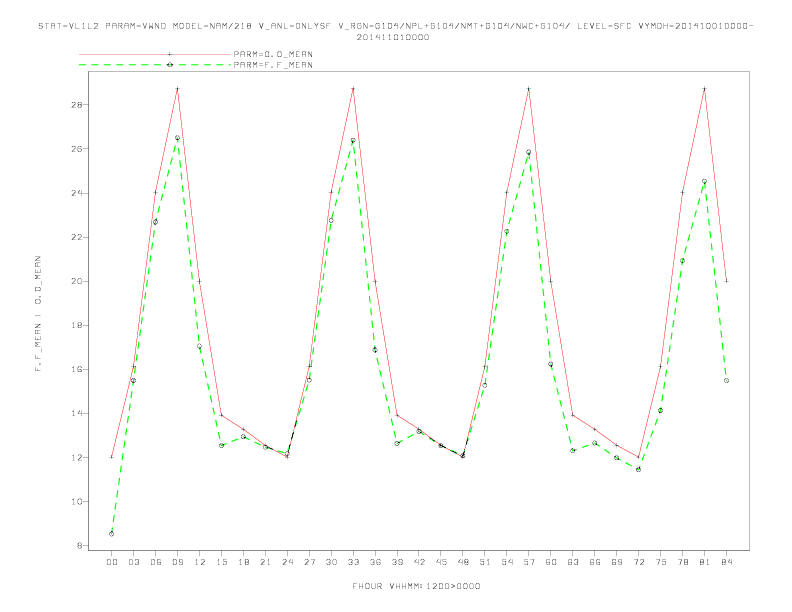The width and height of the screenshot is (792, 612).
Task: Click the y-axis title F.F_MEAN | O.O_MEAN
Action: 38,314
